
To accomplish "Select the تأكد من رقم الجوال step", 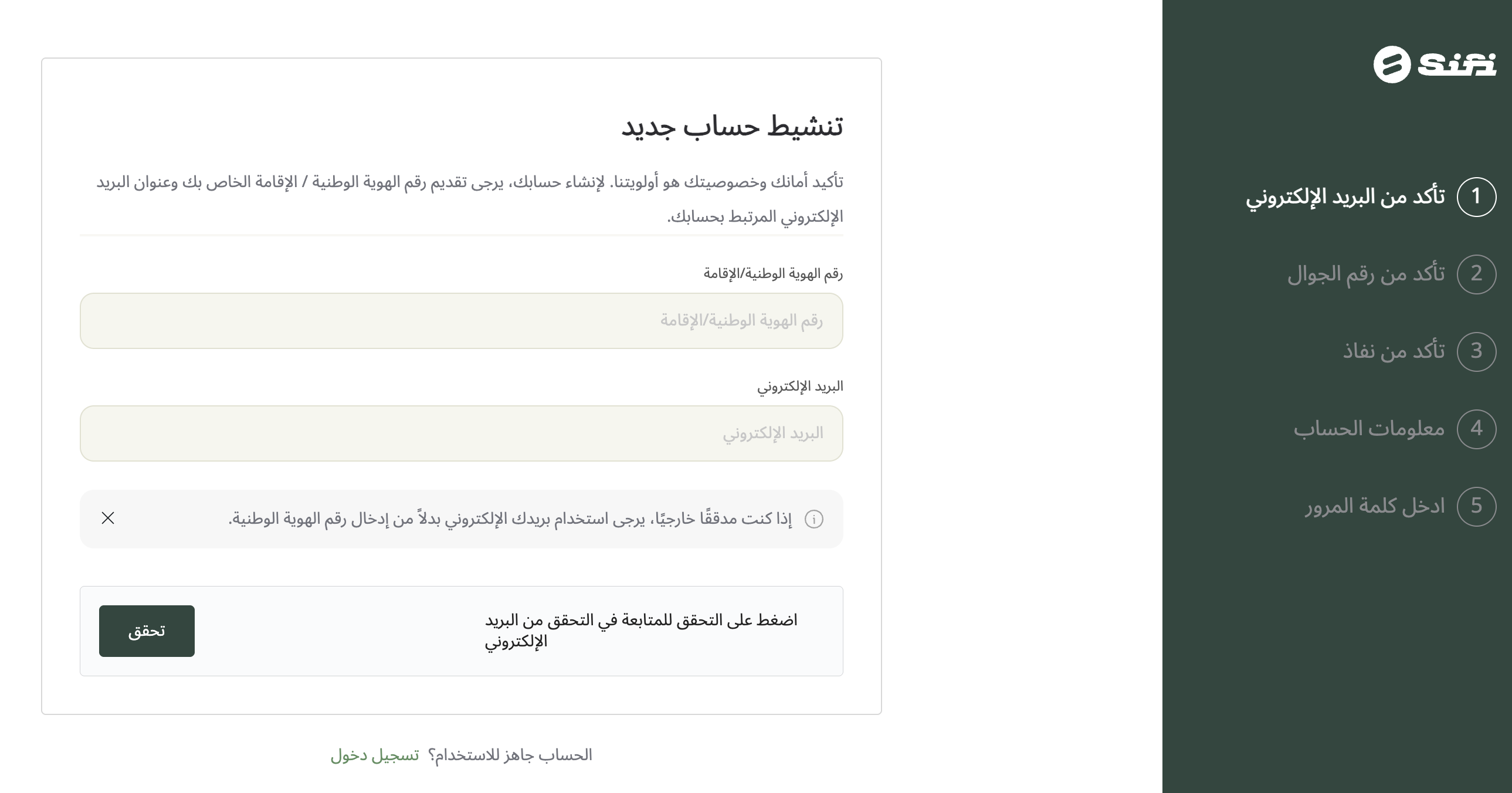I will 1365,274.
